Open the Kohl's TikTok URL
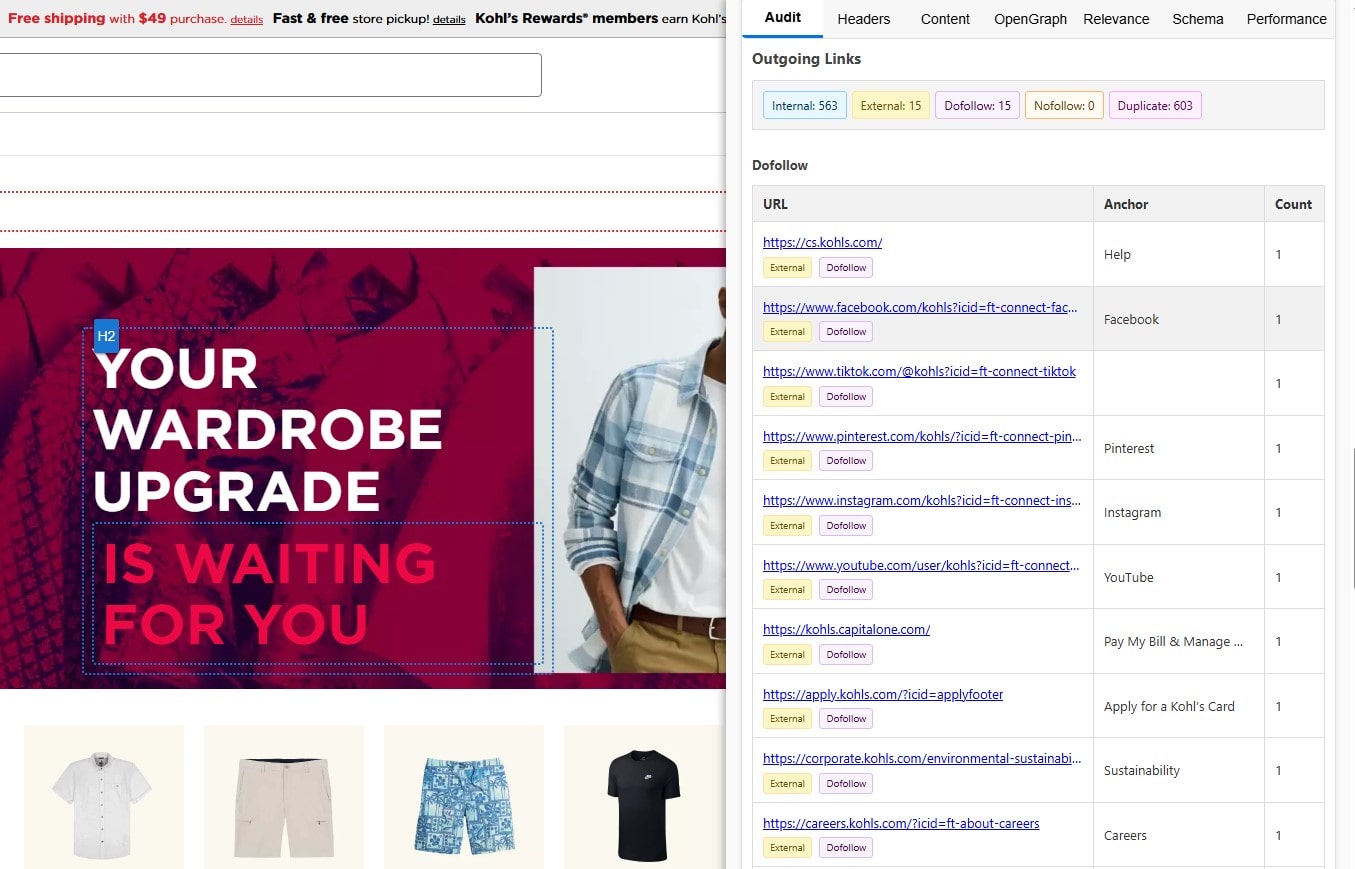Screen dimensions: 1355x869 (x=919, y=371)
